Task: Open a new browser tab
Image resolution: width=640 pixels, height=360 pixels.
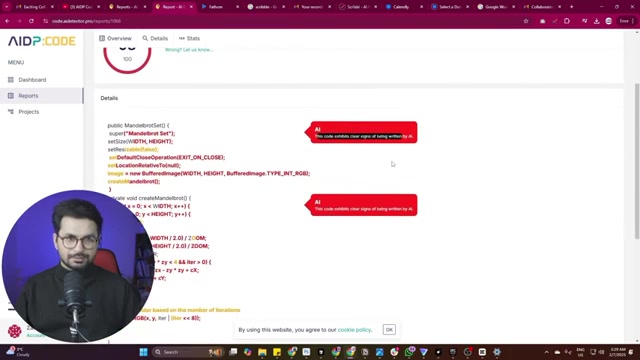Action: pos(571,7)
